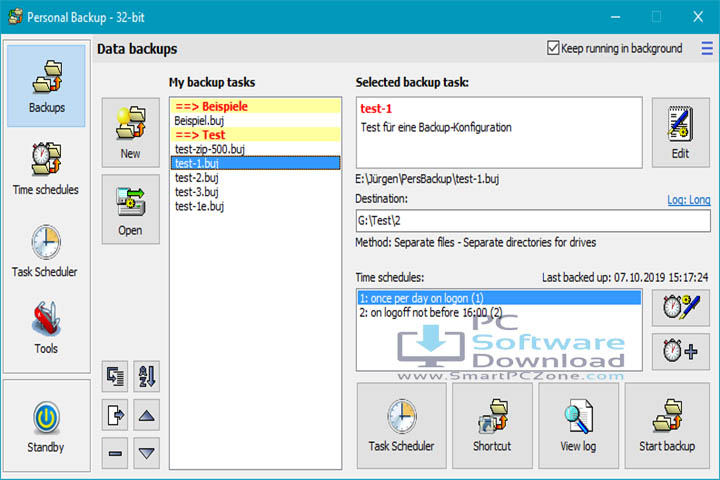Edit selected time schedule with stopwatch-pen icon
Viewport: 720px width, 480px height.
(x=681, y=307)
